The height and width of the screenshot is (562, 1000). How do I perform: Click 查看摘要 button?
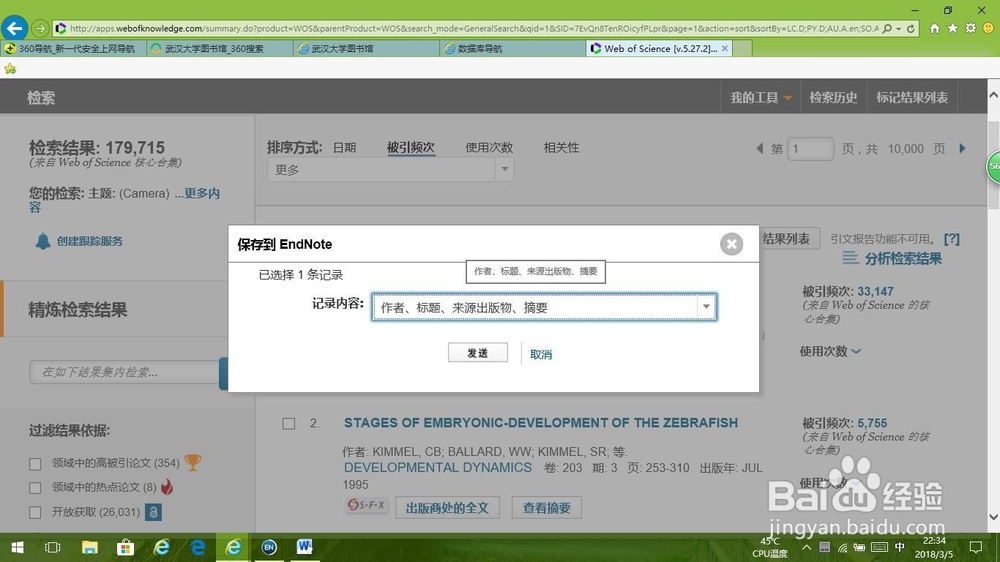click(x=547, y=508)
